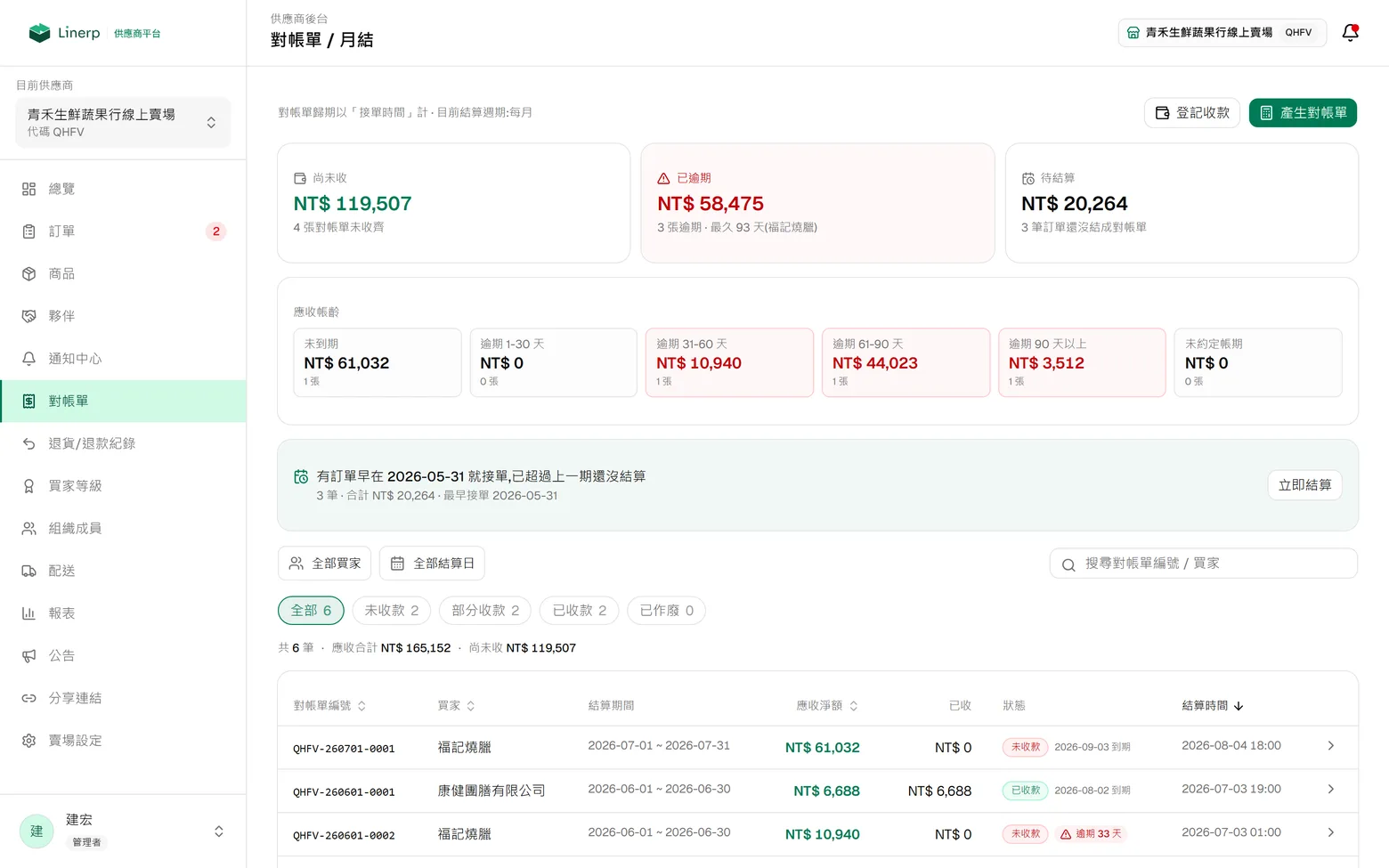Sort by 結算時間 column header

(1212, 706)
